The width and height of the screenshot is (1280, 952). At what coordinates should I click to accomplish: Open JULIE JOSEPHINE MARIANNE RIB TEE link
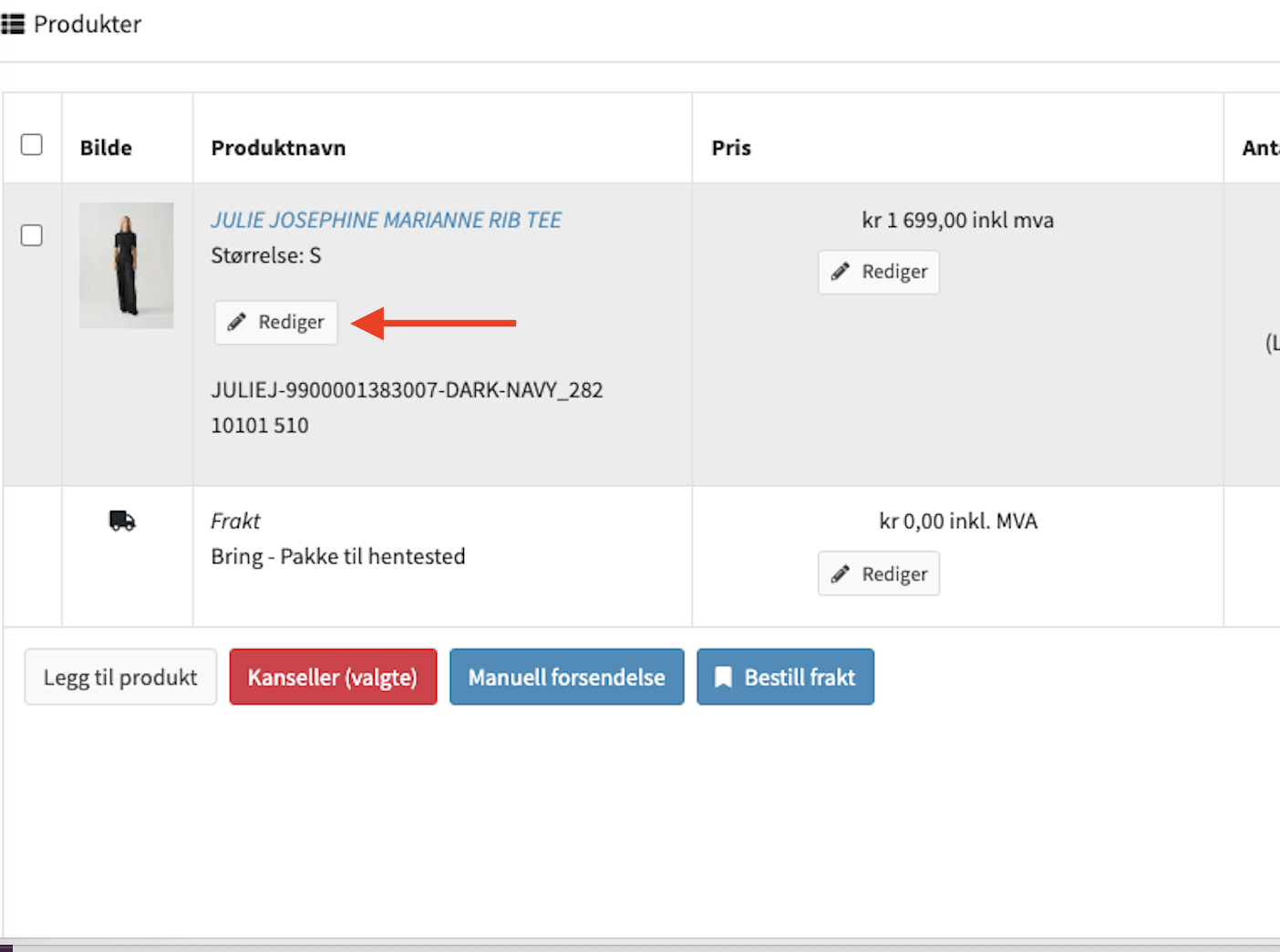(x=386, y=221)
